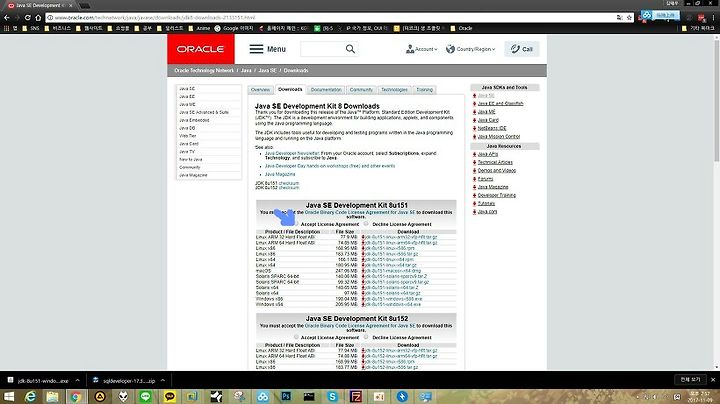720x404 pixels.
Task: Select the Downloads tab
Action: (x=290, y=90)
